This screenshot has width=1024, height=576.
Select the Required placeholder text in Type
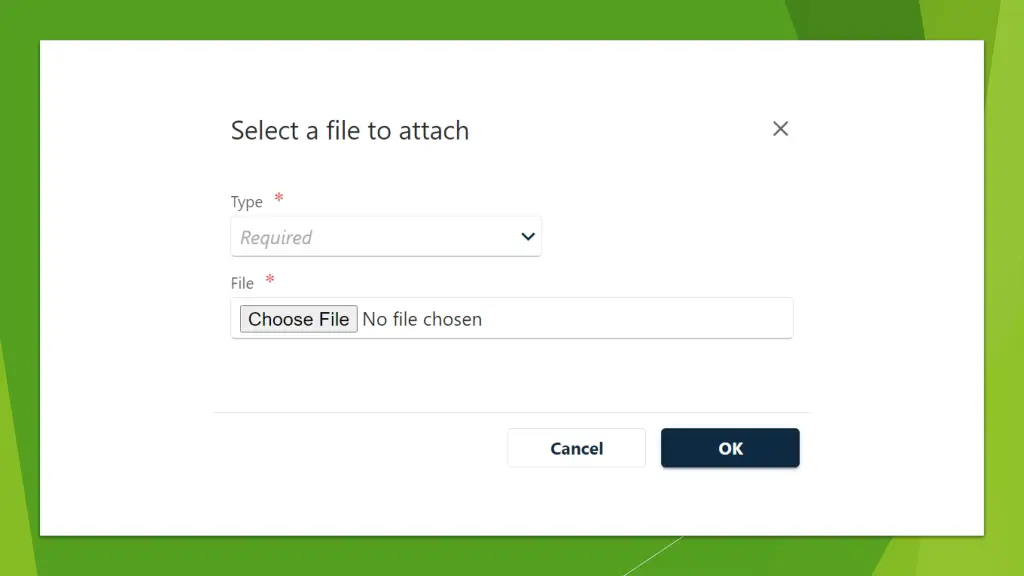point(276,238)
